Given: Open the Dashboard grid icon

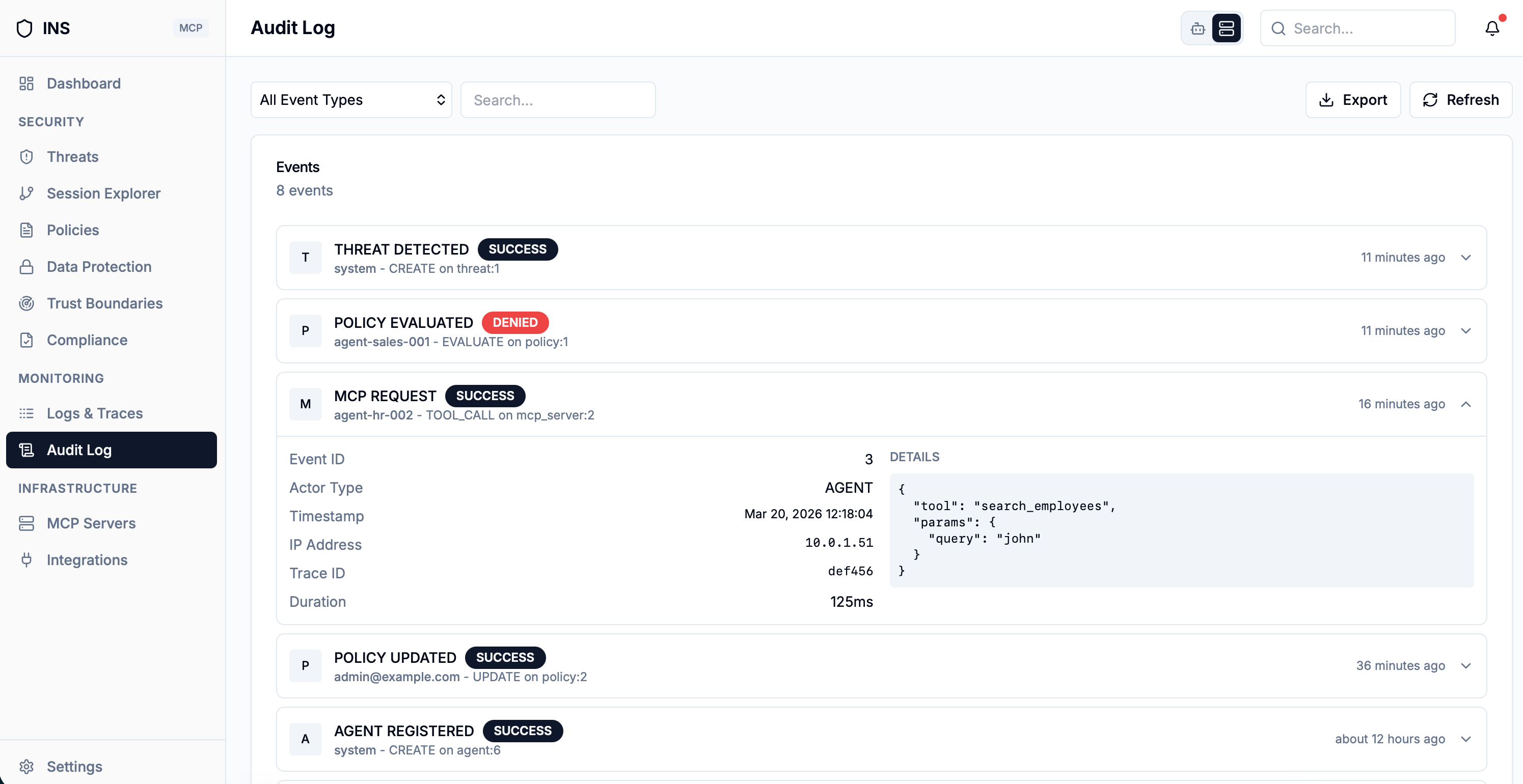Looking at the screenshot, I should (x=26, y=83).
